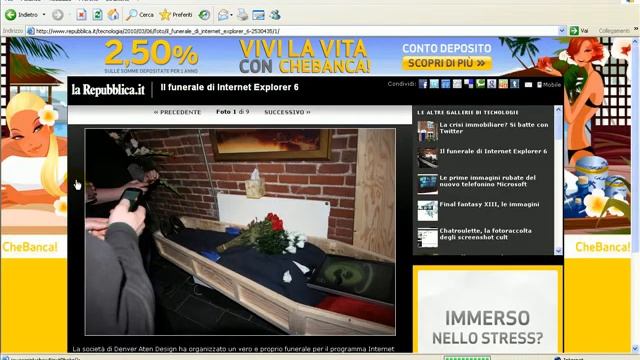Click the Vai go button
Image resolution: width=640 pixels, height=360 pixels.
[x=579, y=31]
